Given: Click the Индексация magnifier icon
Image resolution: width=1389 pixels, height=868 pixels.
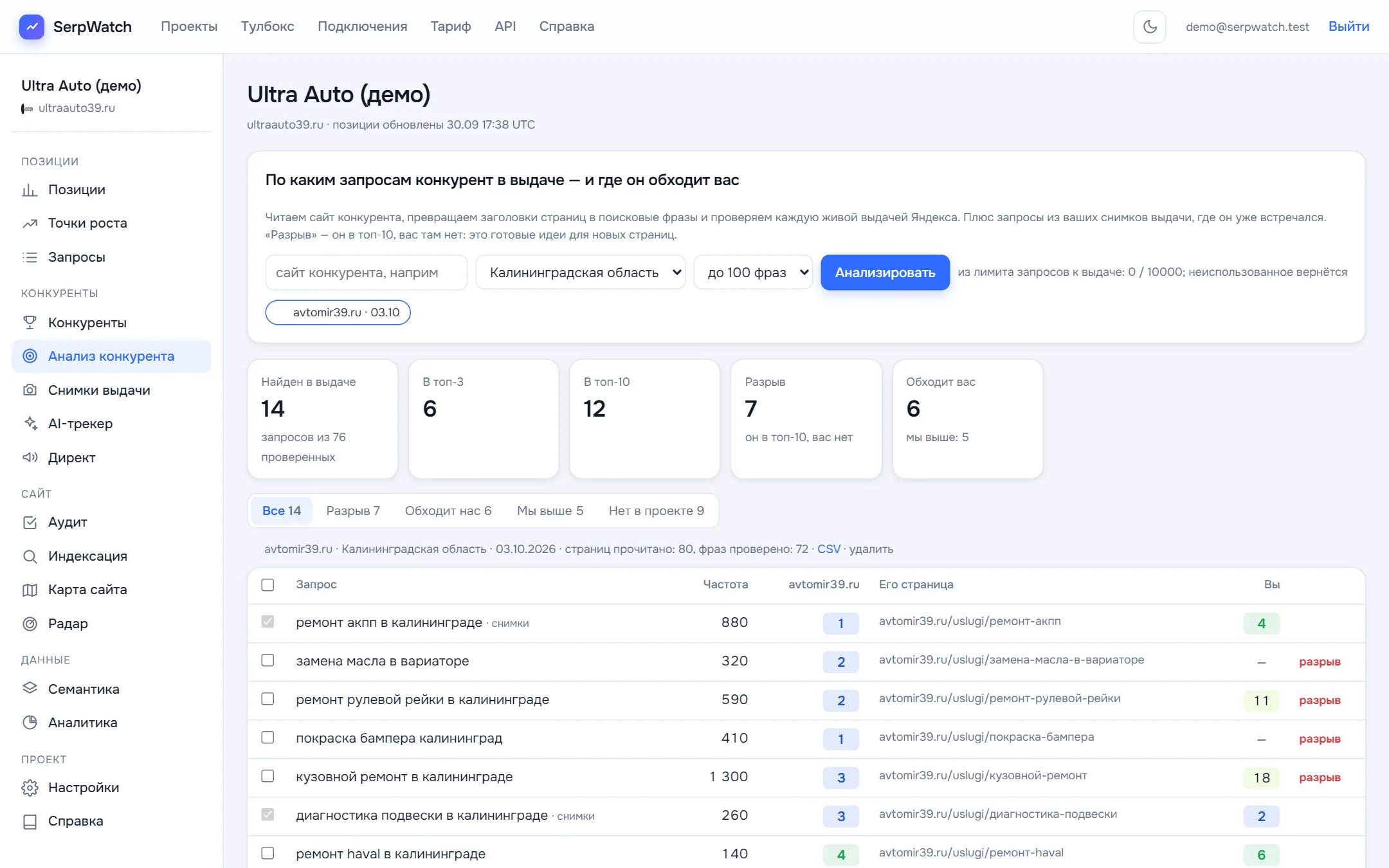Looking at the screenshot, I should (30, 556).
